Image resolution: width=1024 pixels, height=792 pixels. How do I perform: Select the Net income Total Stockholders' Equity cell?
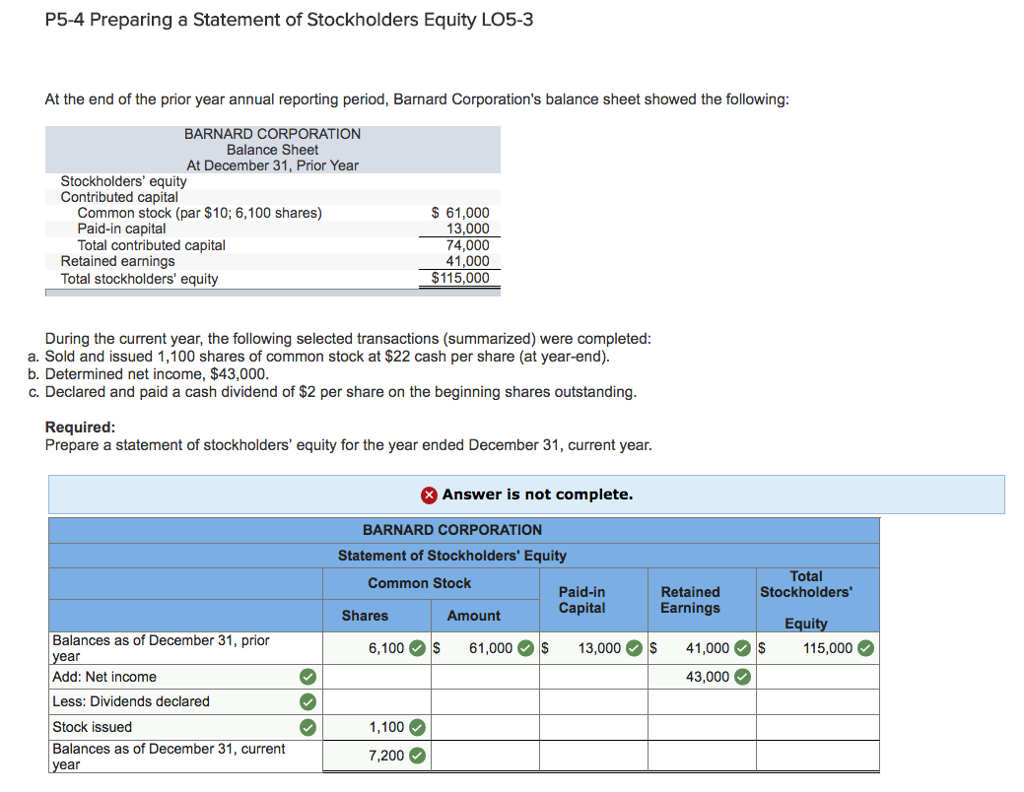click(x=818, y=677)
